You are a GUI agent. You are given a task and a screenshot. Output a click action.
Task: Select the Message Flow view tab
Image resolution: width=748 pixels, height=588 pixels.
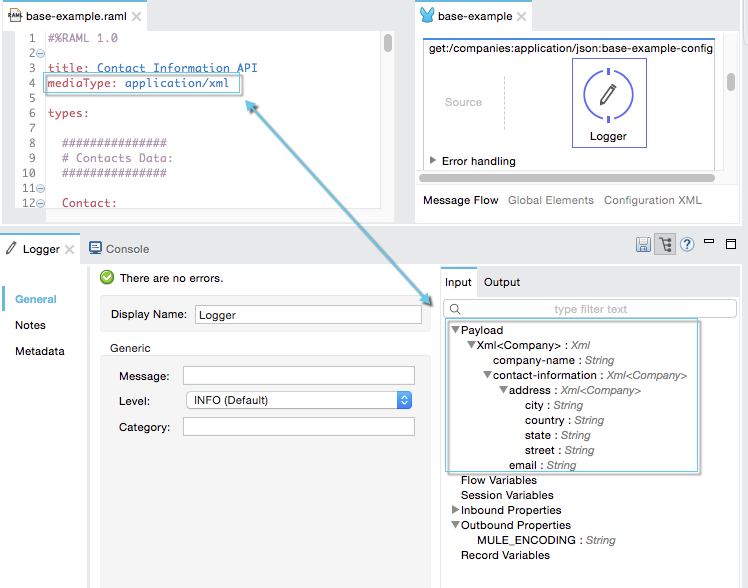(461, 200)
